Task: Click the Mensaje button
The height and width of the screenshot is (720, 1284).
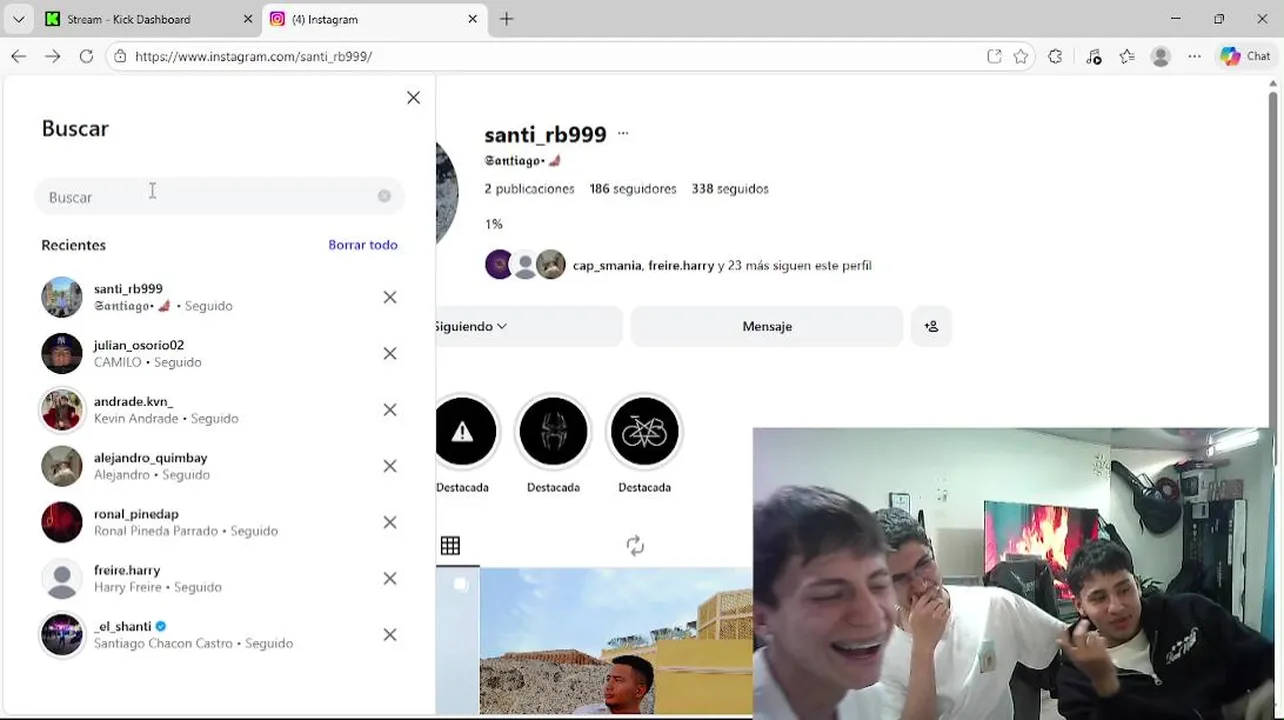Action: pos(767,326)
